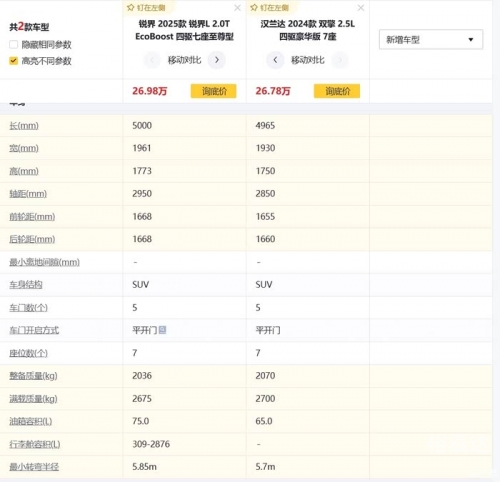Screen dimensions: 500x482
Task: Open the 车身结构 parameter link
Action: point(26,285)
